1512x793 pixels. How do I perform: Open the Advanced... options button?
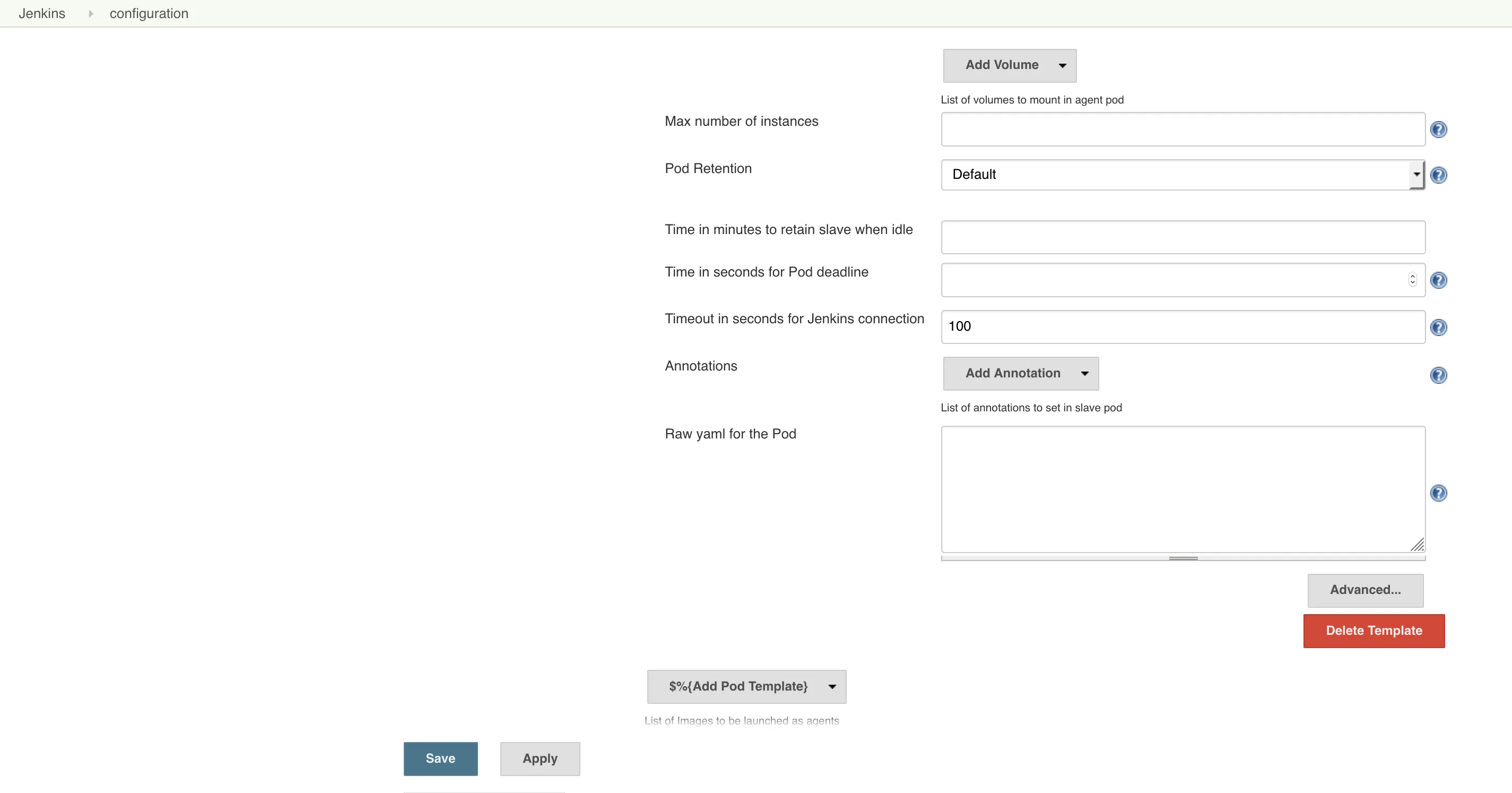coord(1365,590)
